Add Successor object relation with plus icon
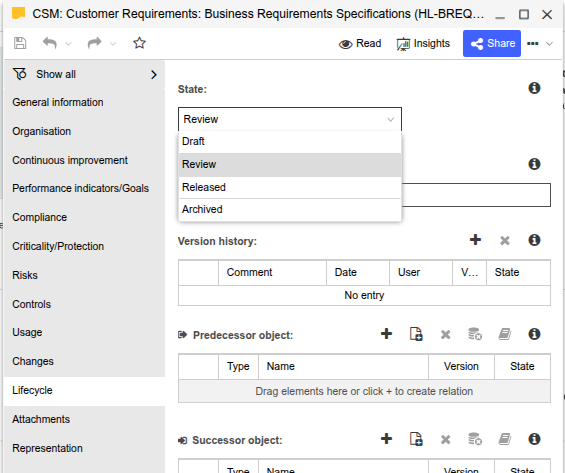The height and width of the screenshot is (473, 565). click(386, 439)
